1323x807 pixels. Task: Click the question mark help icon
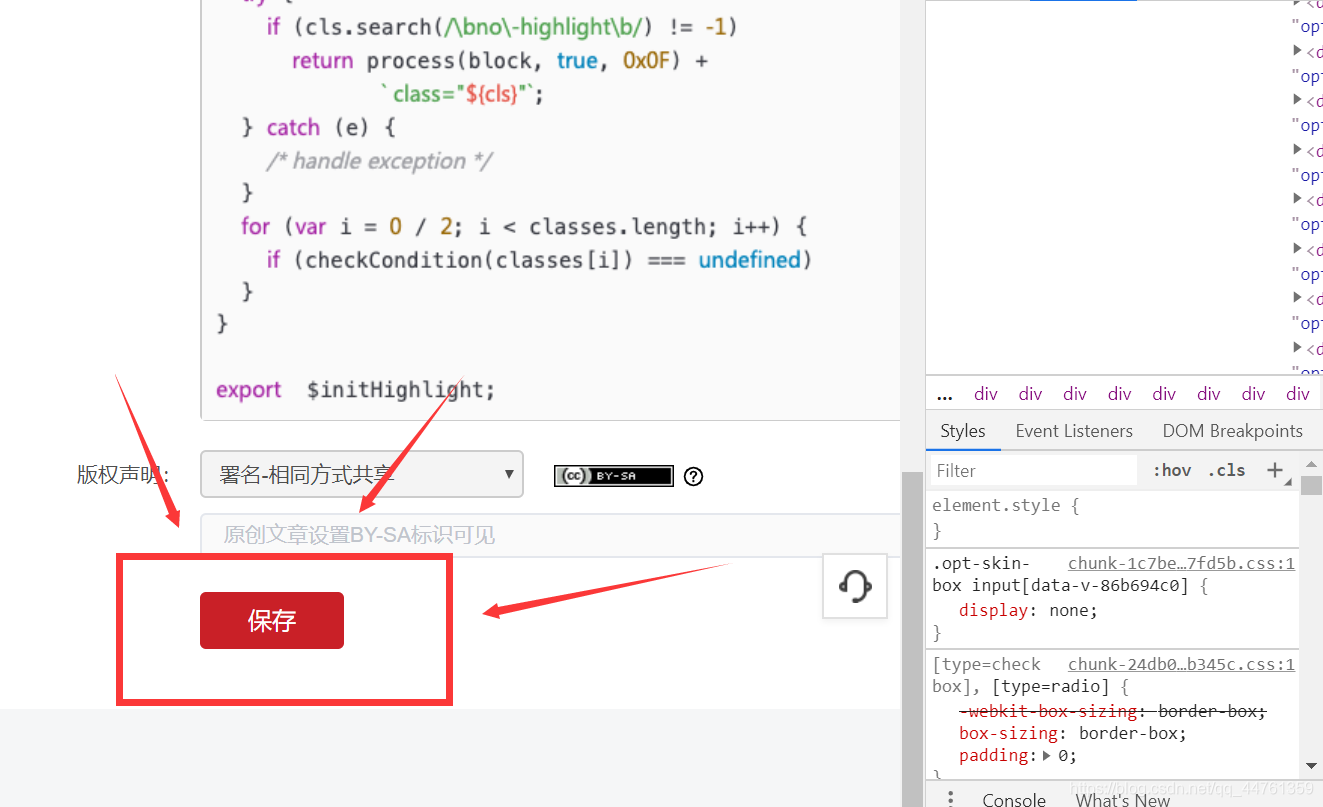(x=694, y=476)
